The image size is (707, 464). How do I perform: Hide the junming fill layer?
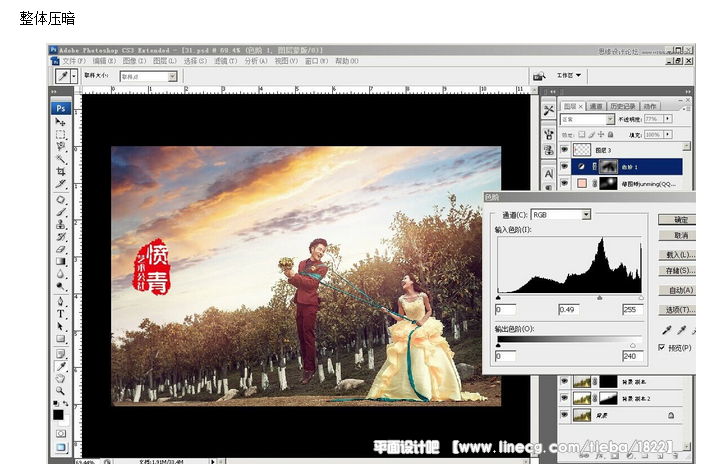pyautogui.click(x=564, y=183)
